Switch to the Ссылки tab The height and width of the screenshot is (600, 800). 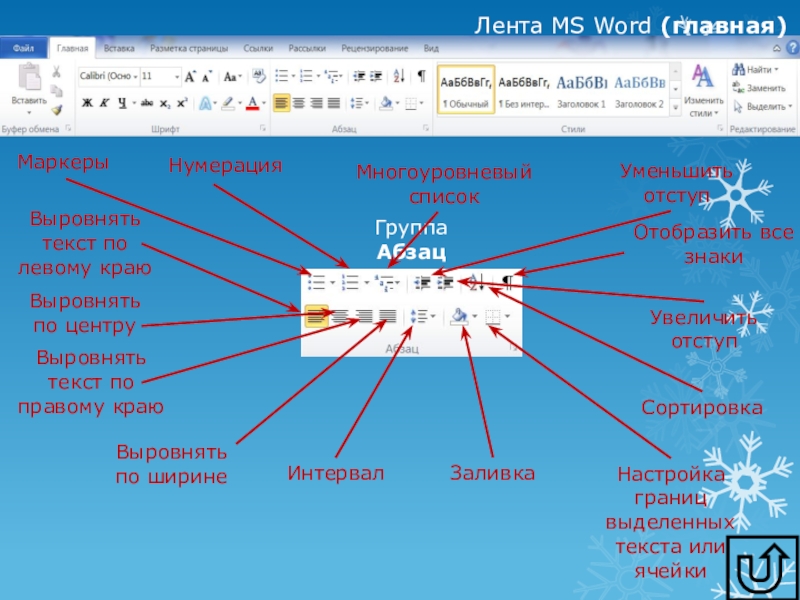(258, 48)
